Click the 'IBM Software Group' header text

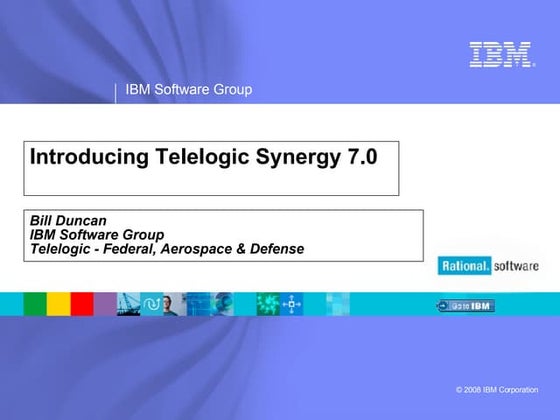[189, 89]
